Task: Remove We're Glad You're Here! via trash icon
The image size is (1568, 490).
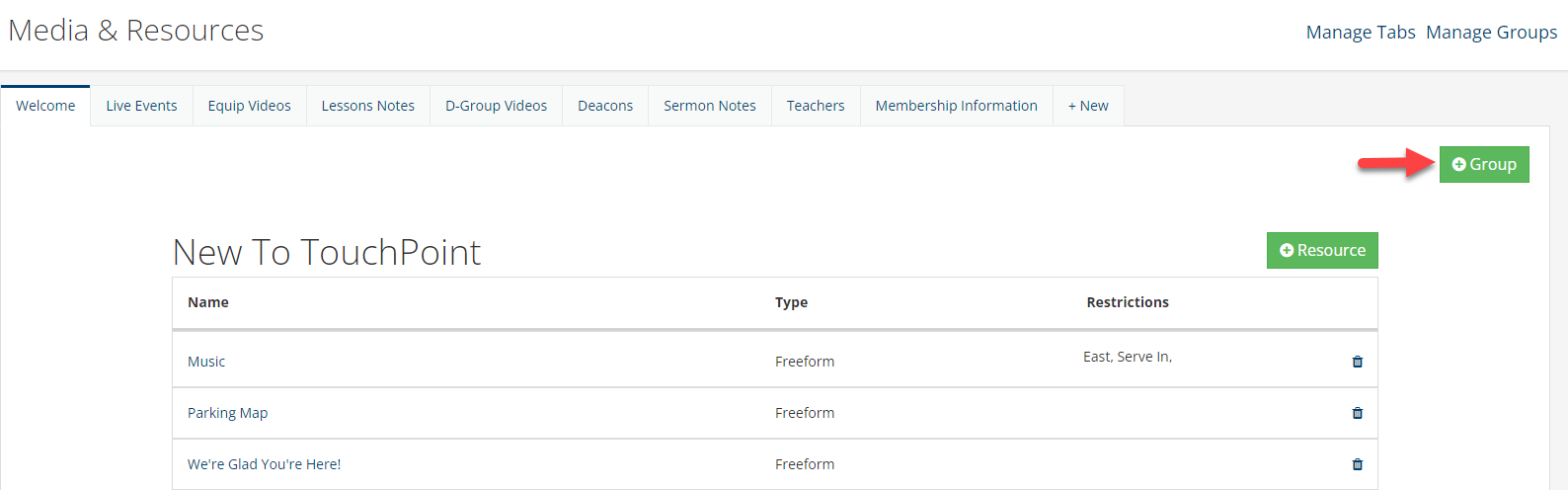Action: (x=1357, y=464)
